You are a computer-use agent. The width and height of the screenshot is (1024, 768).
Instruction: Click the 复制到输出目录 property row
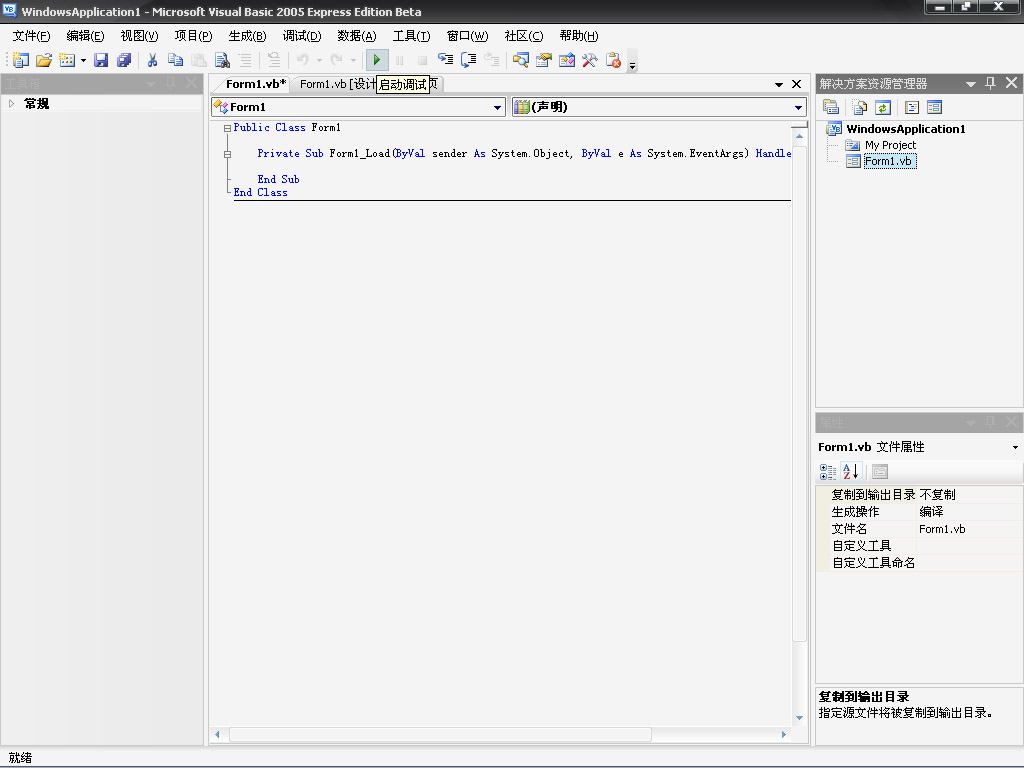click(x=920, y=494)
